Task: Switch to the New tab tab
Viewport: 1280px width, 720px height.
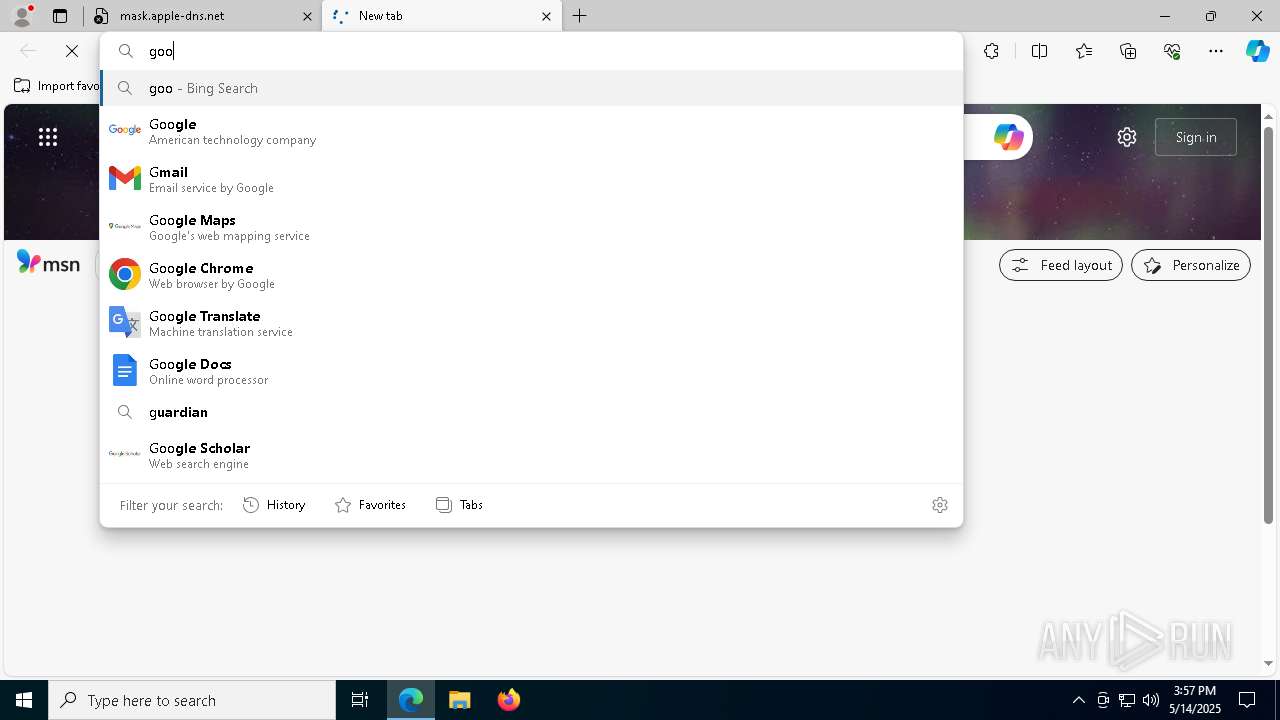Action: click(442, 16)
